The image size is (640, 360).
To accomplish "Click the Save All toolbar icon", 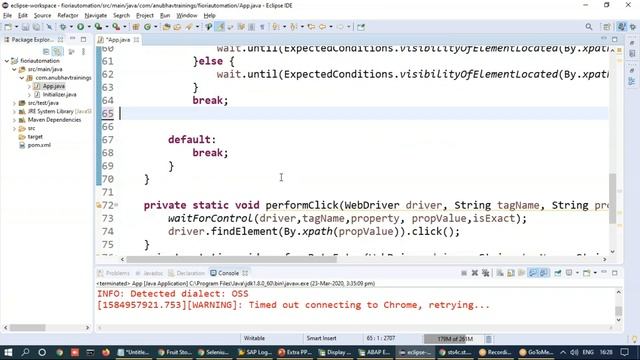I will click(x=36, y=27).
